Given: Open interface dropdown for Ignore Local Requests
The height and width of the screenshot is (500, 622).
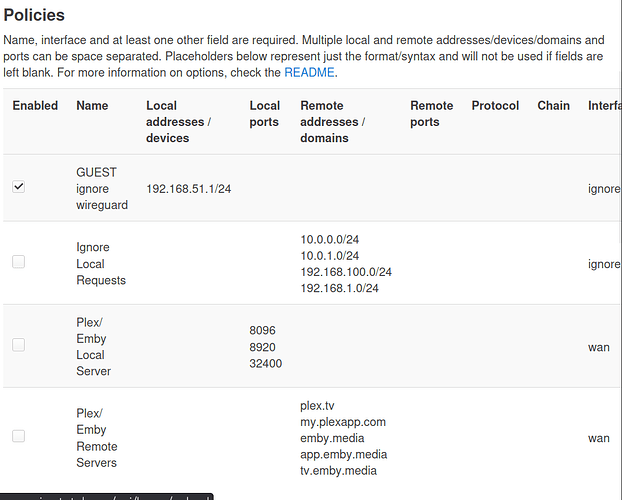Looking at the screenshot, I should pos(605,264).
